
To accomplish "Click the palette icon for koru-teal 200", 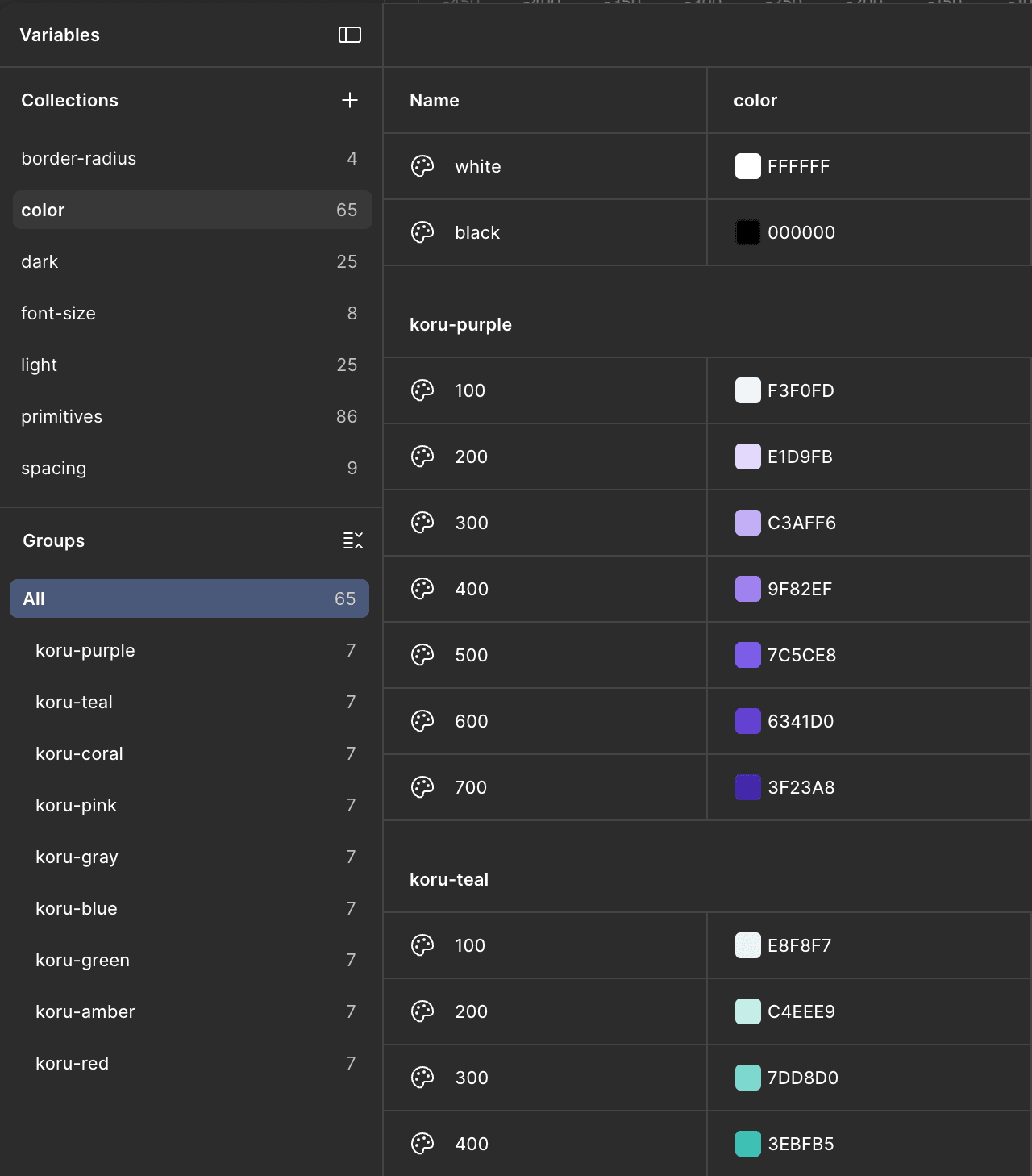I will coord(422,1011).
